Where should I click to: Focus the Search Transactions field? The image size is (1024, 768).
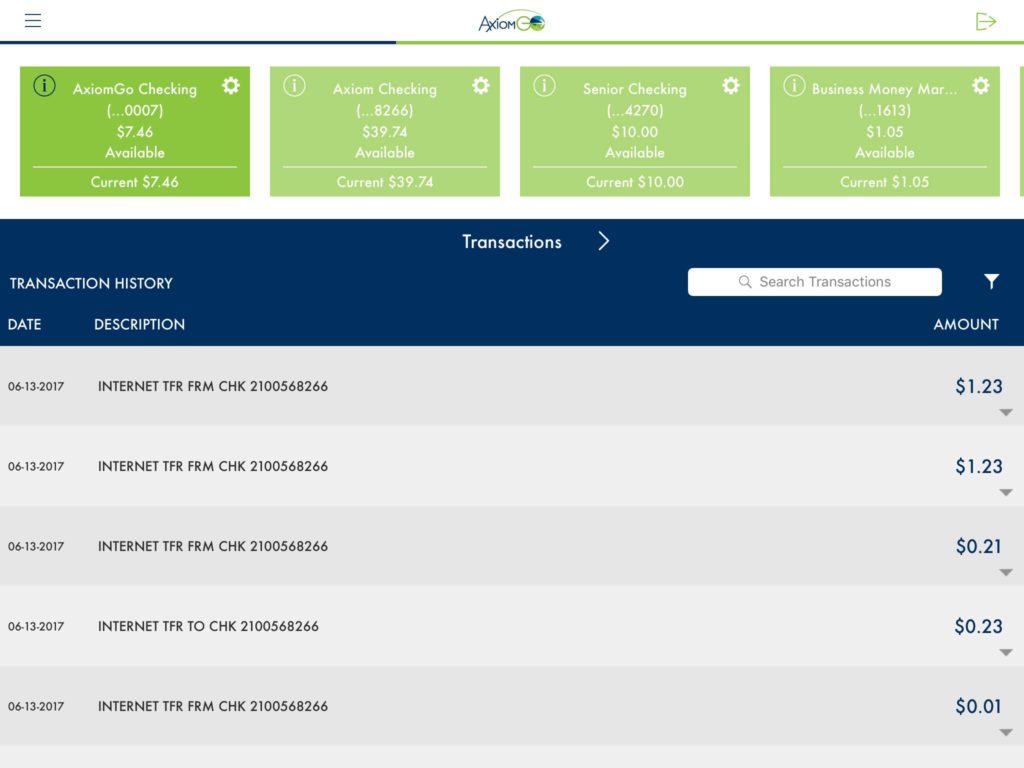point(814,281)
